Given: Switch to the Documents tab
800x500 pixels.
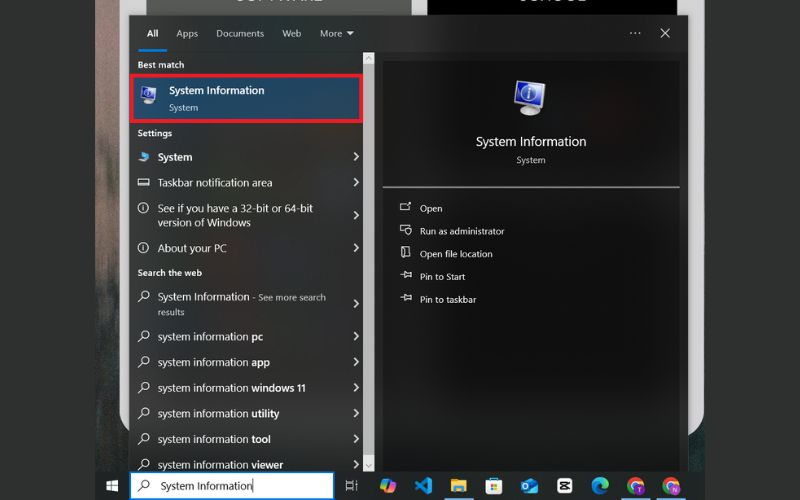Looking at the screenshot, I should pos(240,33).
